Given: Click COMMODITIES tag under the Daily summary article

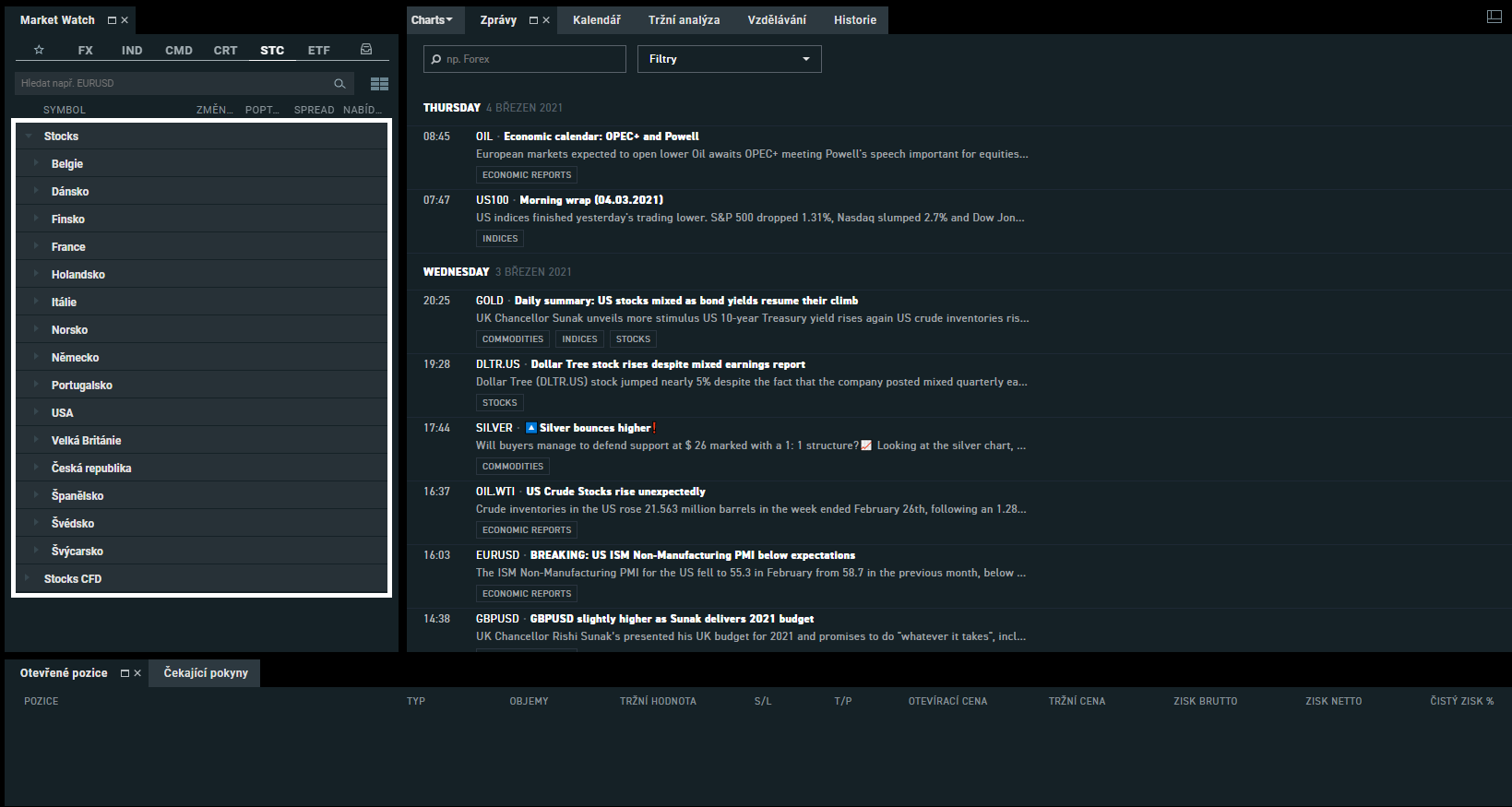Looking at the screenshot, I should [x=513, y=339].
